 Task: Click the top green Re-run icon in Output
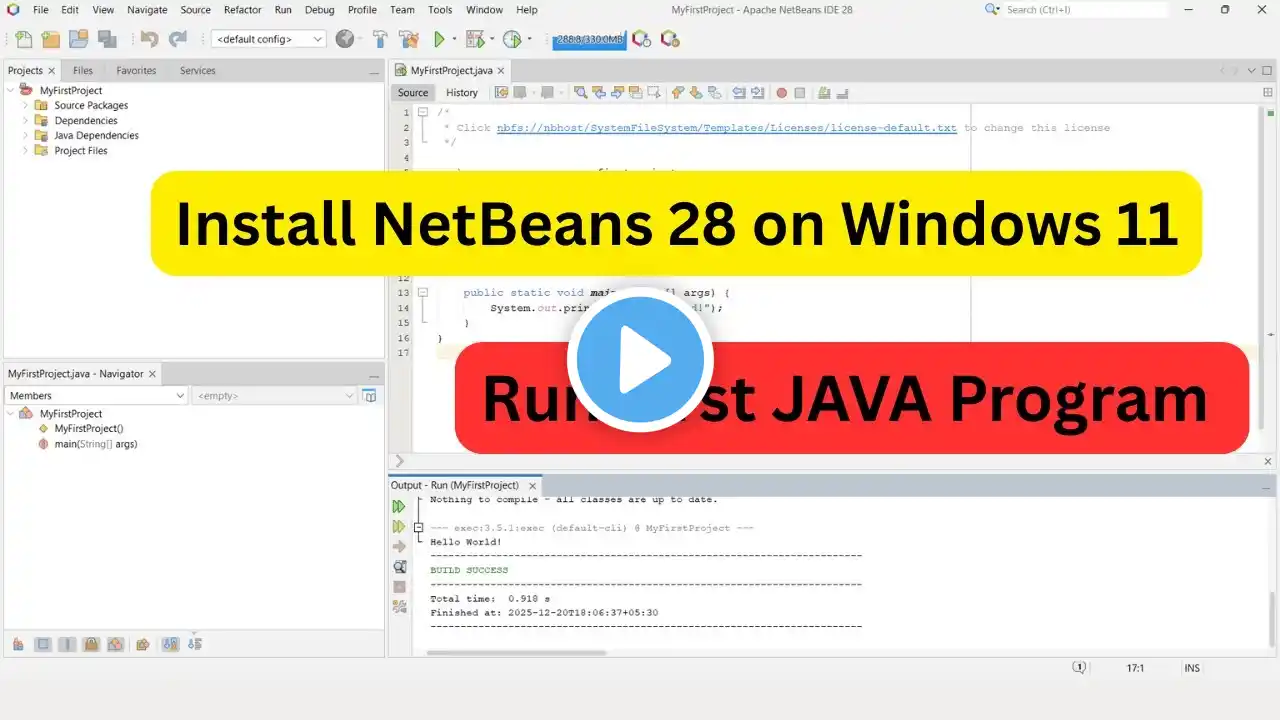point(399,506)
